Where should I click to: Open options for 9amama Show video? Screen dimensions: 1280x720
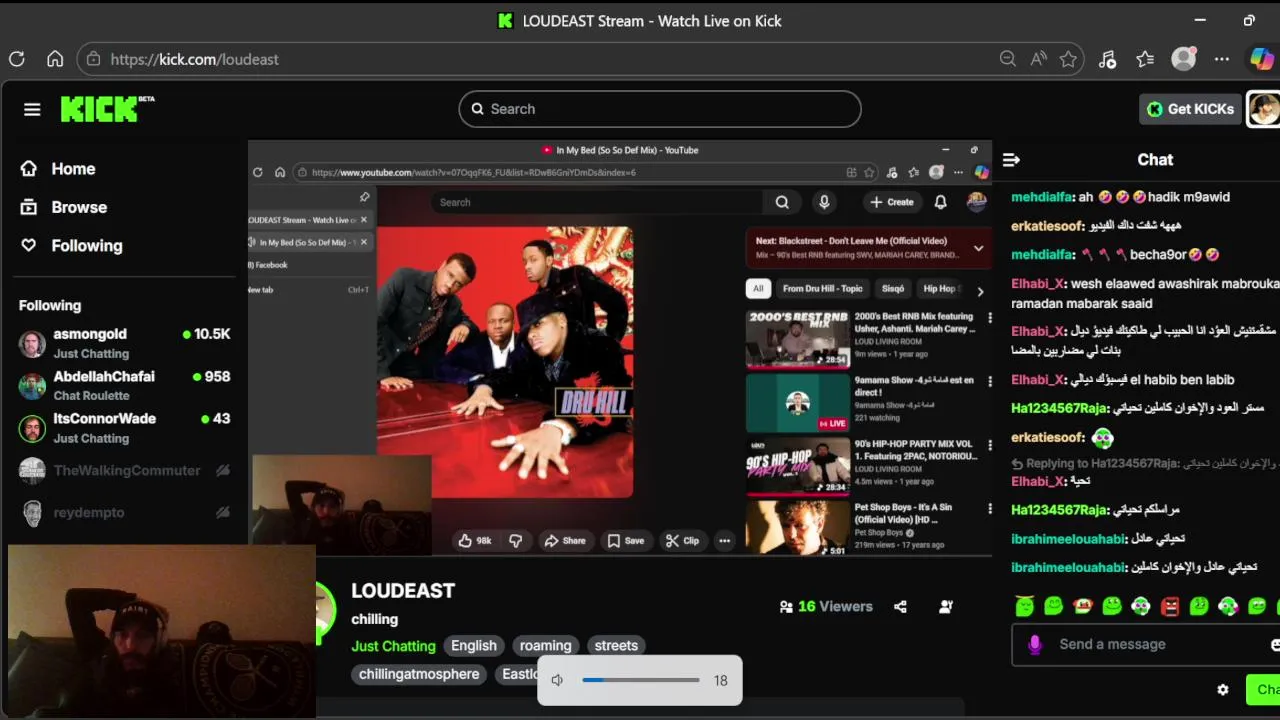[990, 382]
